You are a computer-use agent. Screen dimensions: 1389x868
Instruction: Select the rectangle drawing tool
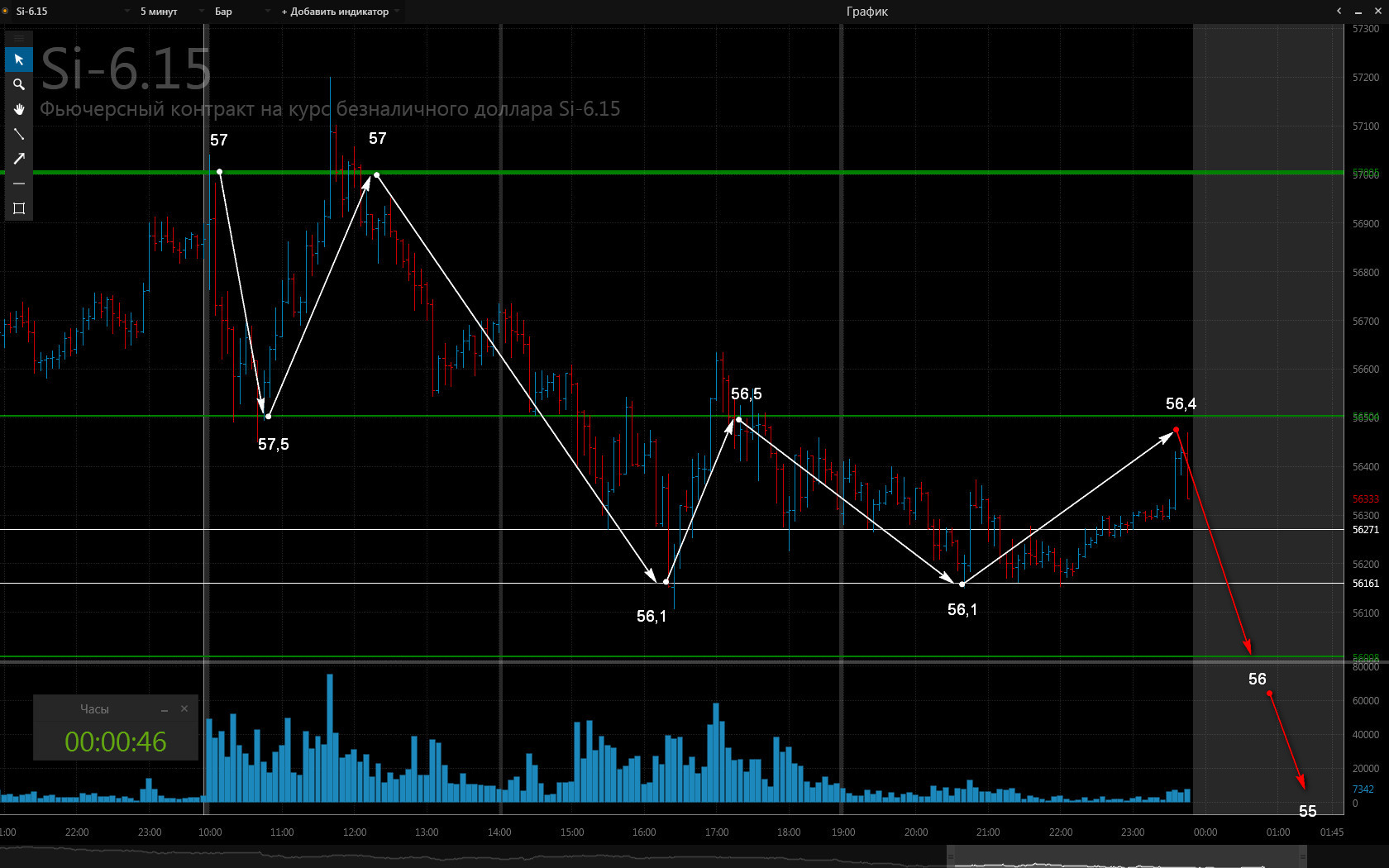[19, 208]
